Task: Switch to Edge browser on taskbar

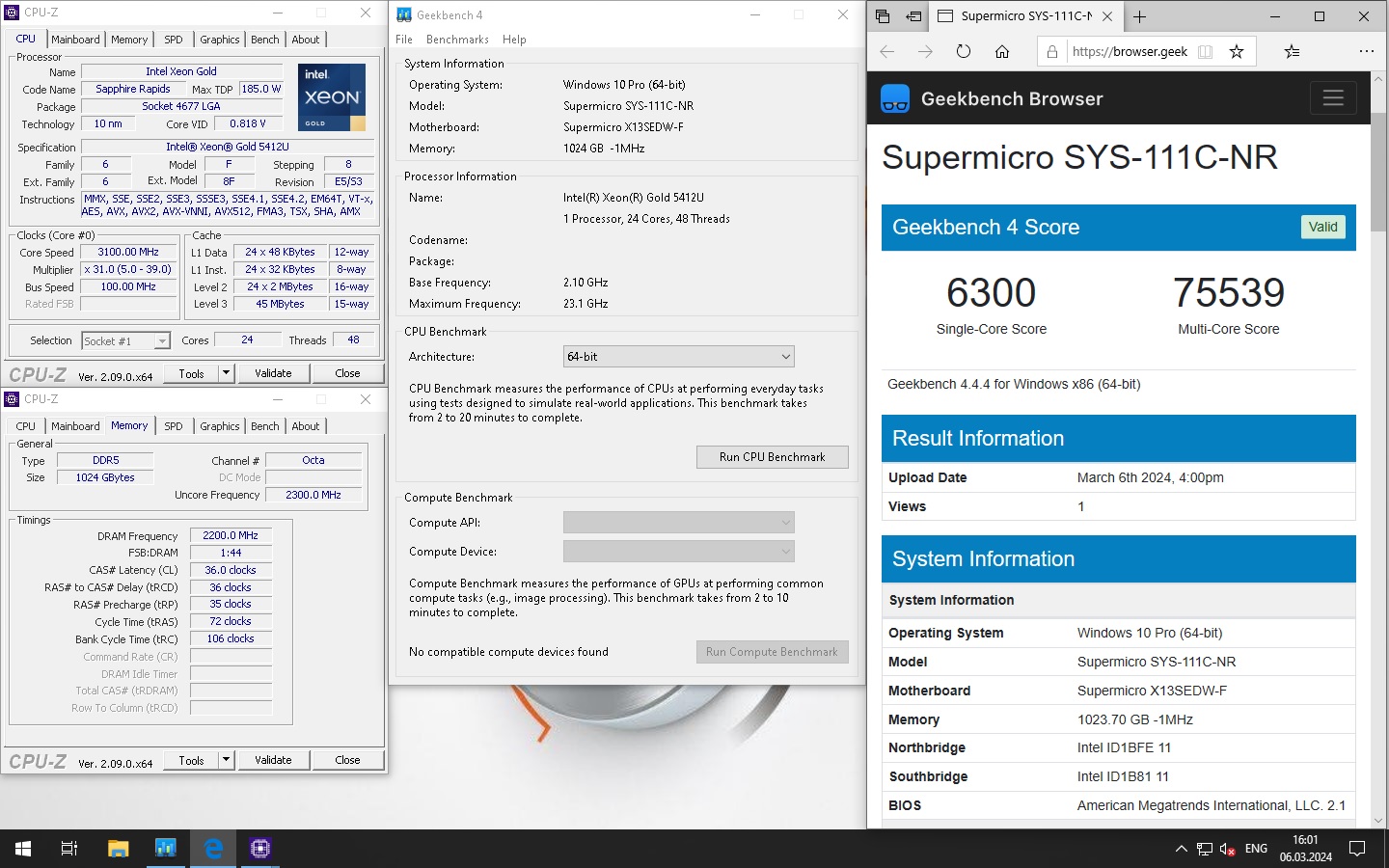Action: coord(213,849)
